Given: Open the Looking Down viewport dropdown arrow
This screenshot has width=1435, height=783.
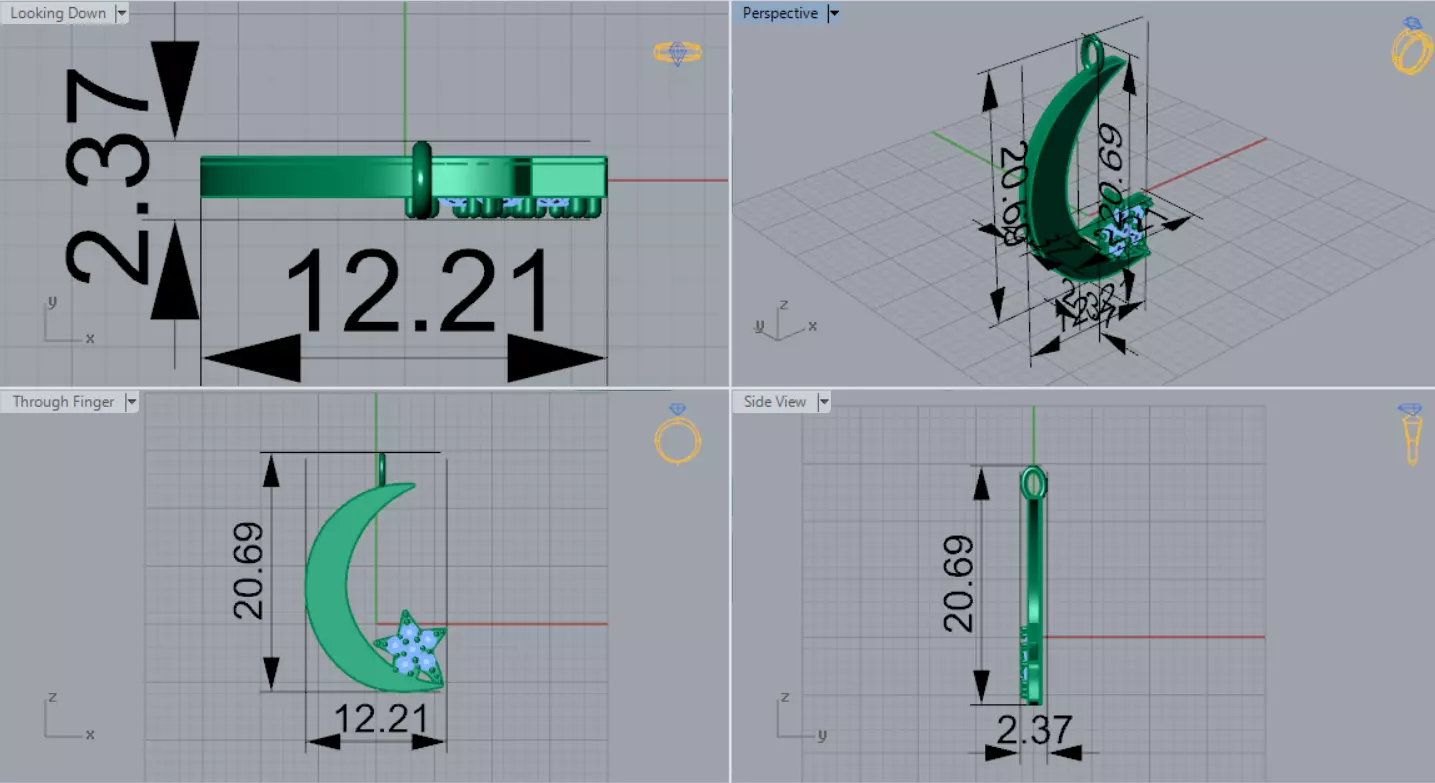Looking at the screenshot, I should point(122,14).
